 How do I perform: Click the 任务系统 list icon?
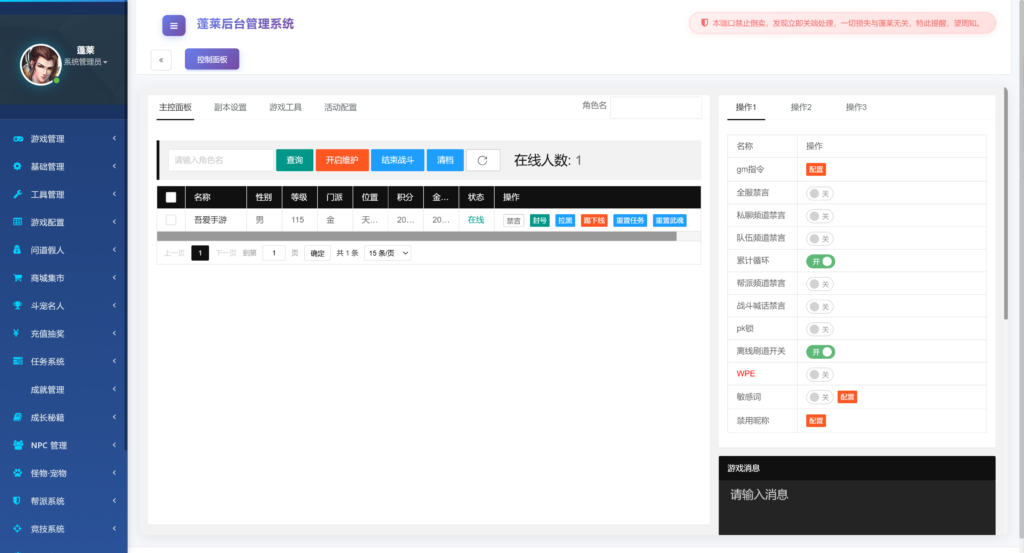(x=18, y=361)
